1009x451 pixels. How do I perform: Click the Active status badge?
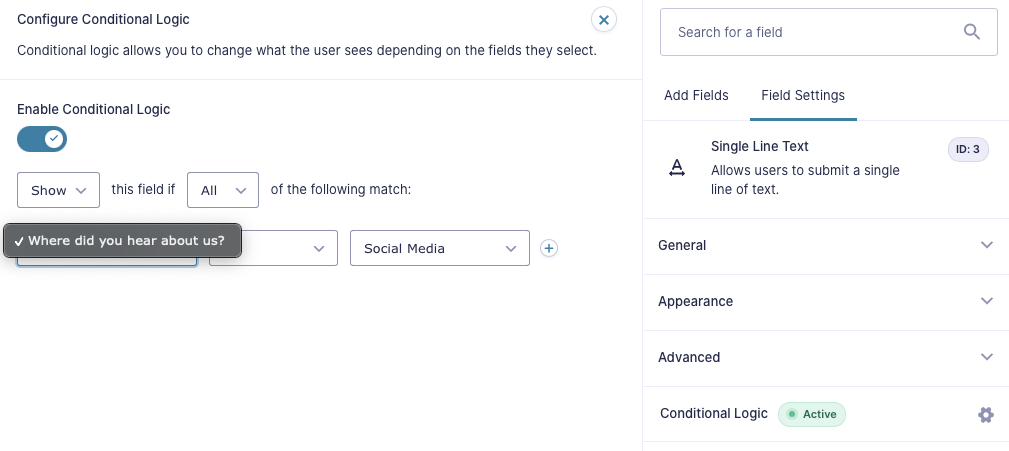click(x=811, y=414)
